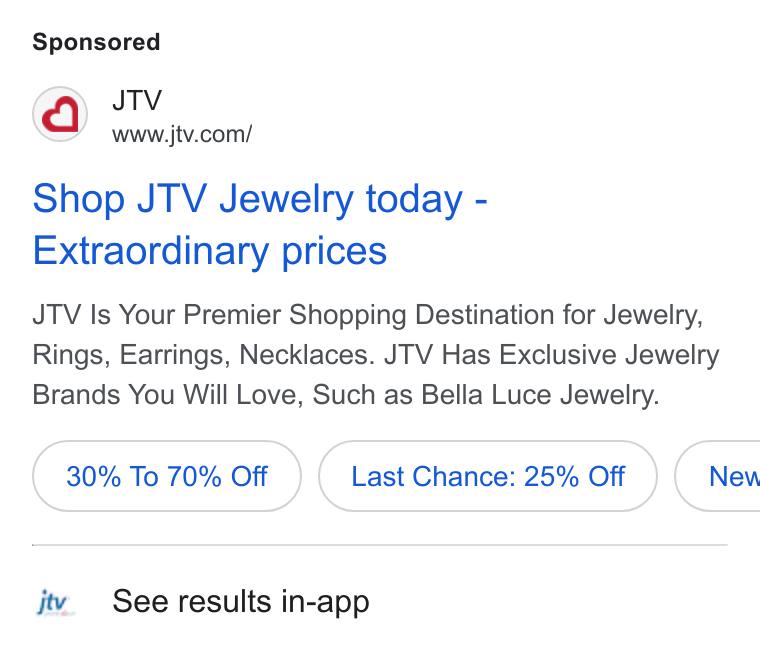Click the 70% text in first chip
760x662 pixels.
click(x=194, y=476)
